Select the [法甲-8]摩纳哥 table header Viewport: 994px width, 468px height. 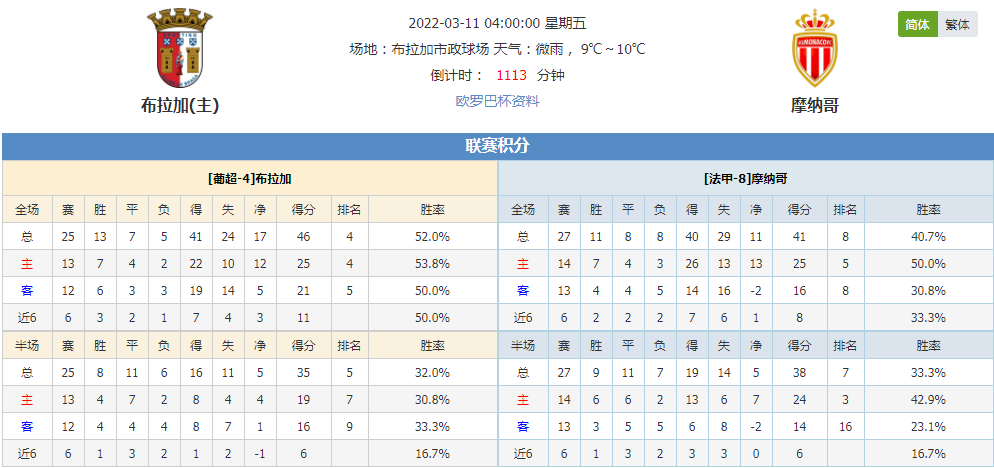pos(746,179)
